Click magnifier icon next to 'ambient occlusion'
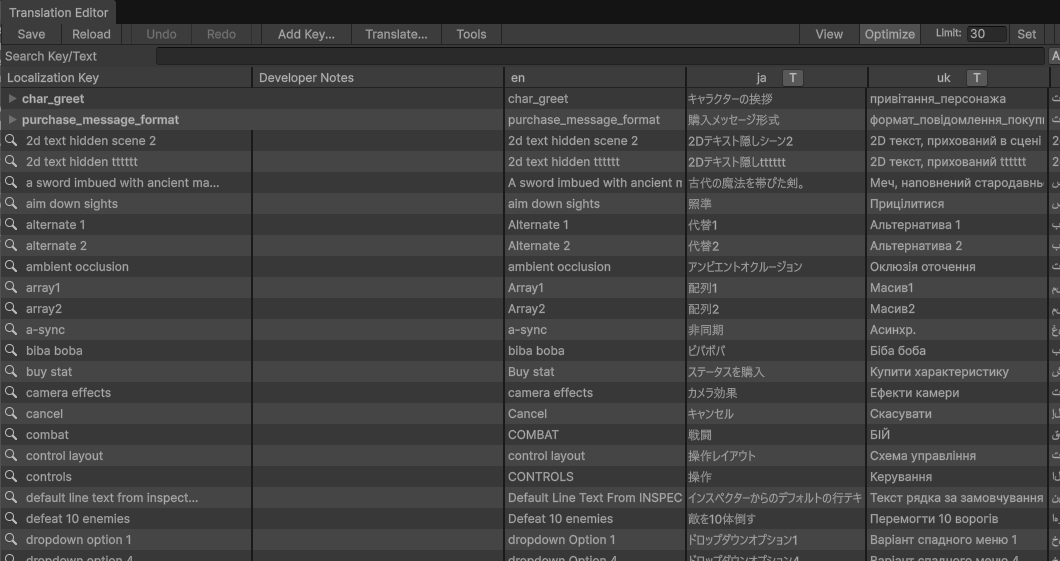This screenshot has width=1060, height=561. coord(12,267)
